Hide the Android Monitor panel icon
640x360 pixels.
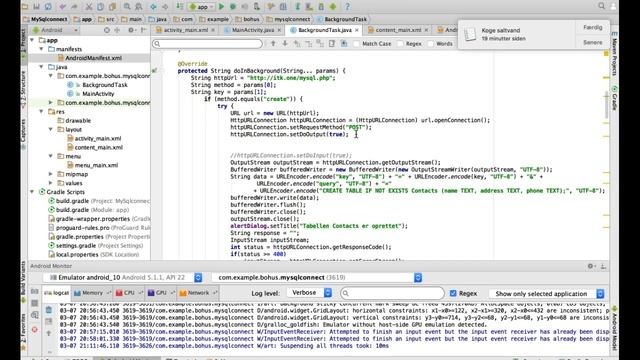[x=603, y=266]
